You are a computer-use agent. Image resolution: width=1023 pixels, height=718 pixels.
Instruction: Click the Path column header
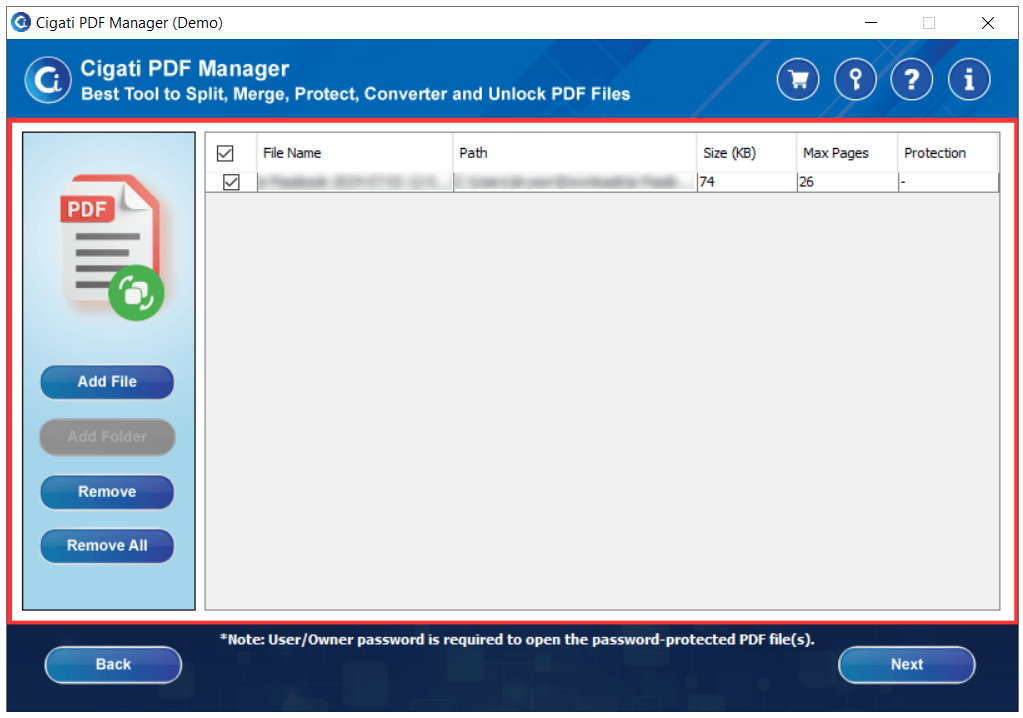(575, 153)
